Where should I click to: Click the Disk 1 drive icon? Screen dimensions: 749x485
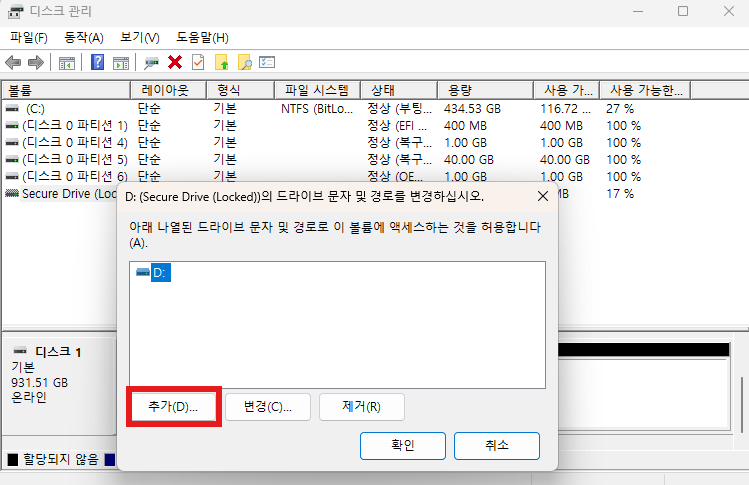tap(20, 351)
